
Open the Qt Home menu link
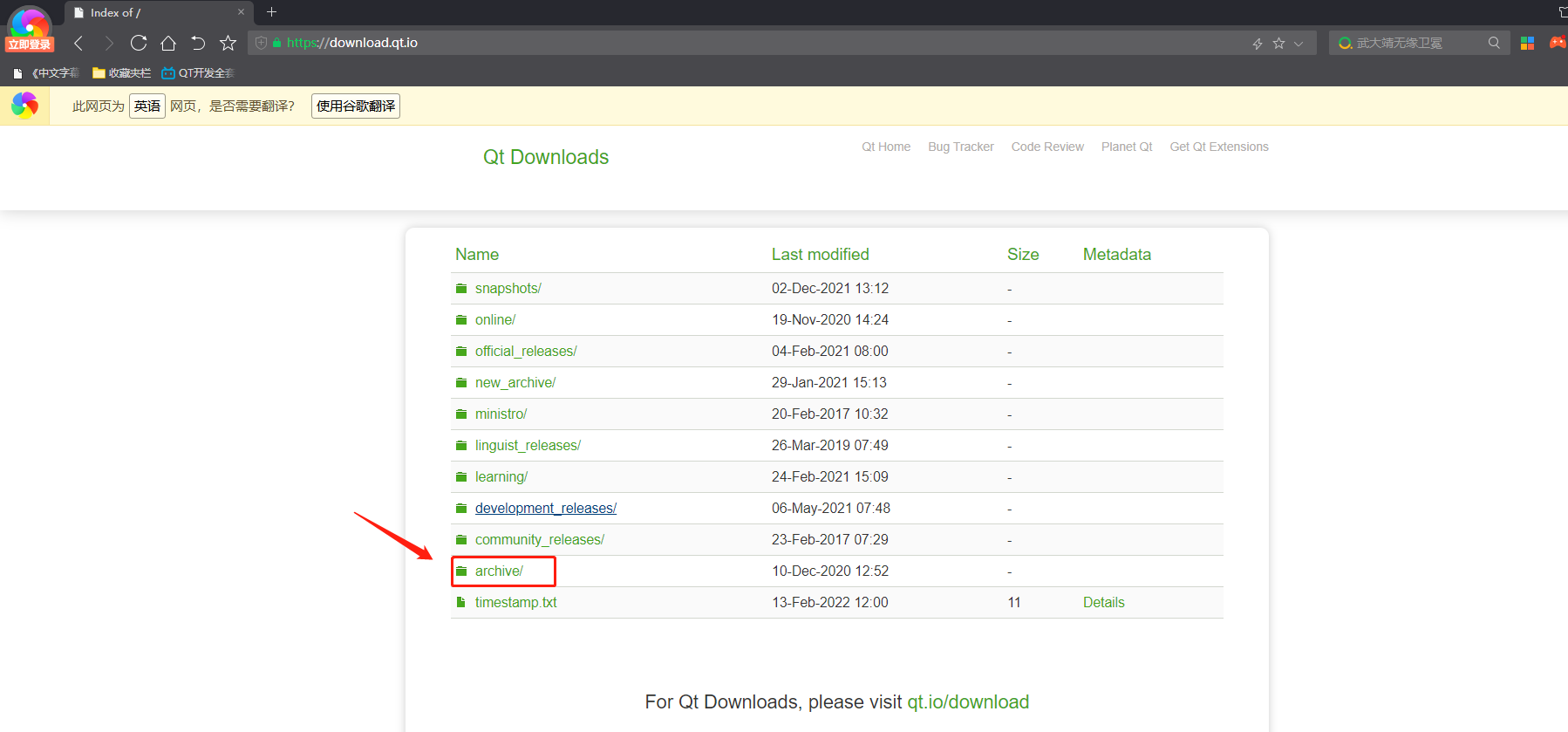click(x=886, y=147)
